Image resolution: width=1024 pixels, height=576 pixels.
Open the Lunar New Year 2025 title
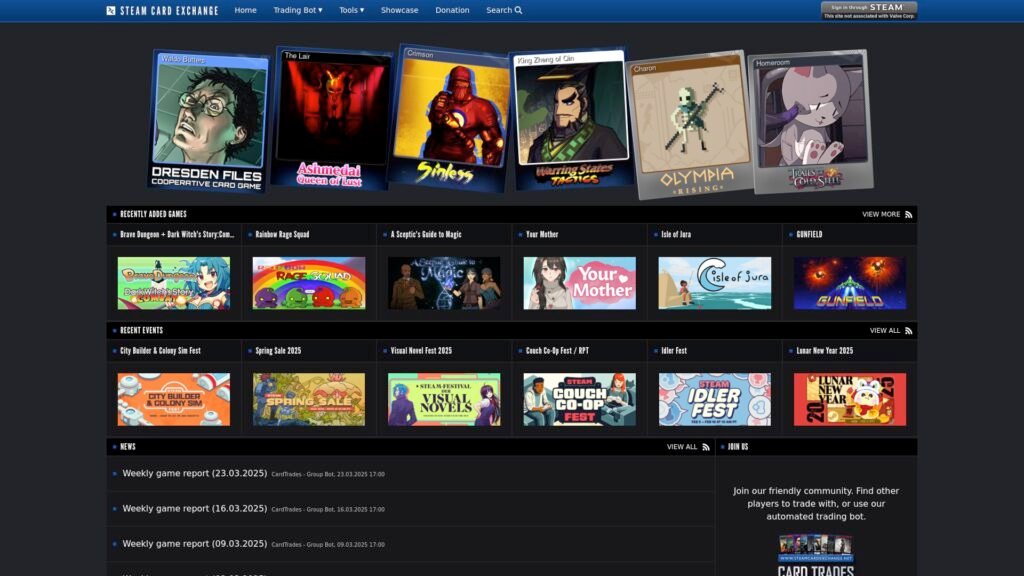824,351
